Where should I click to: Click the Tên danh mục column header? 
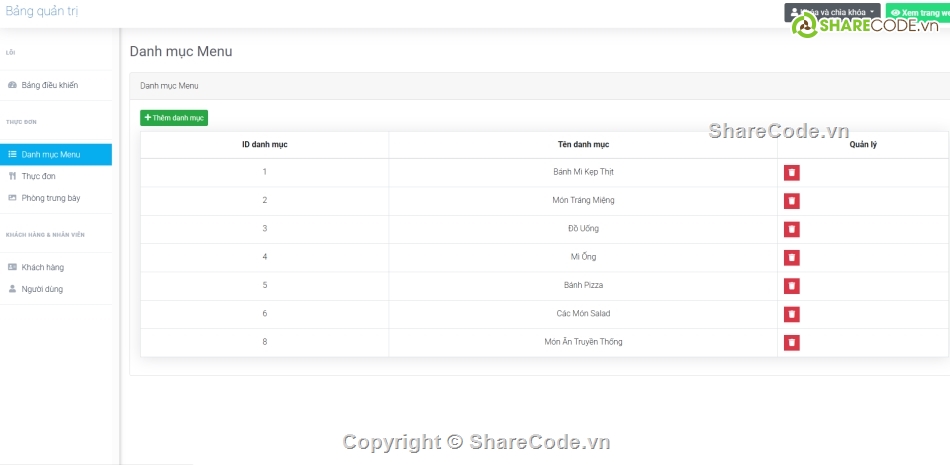point(583,145)
